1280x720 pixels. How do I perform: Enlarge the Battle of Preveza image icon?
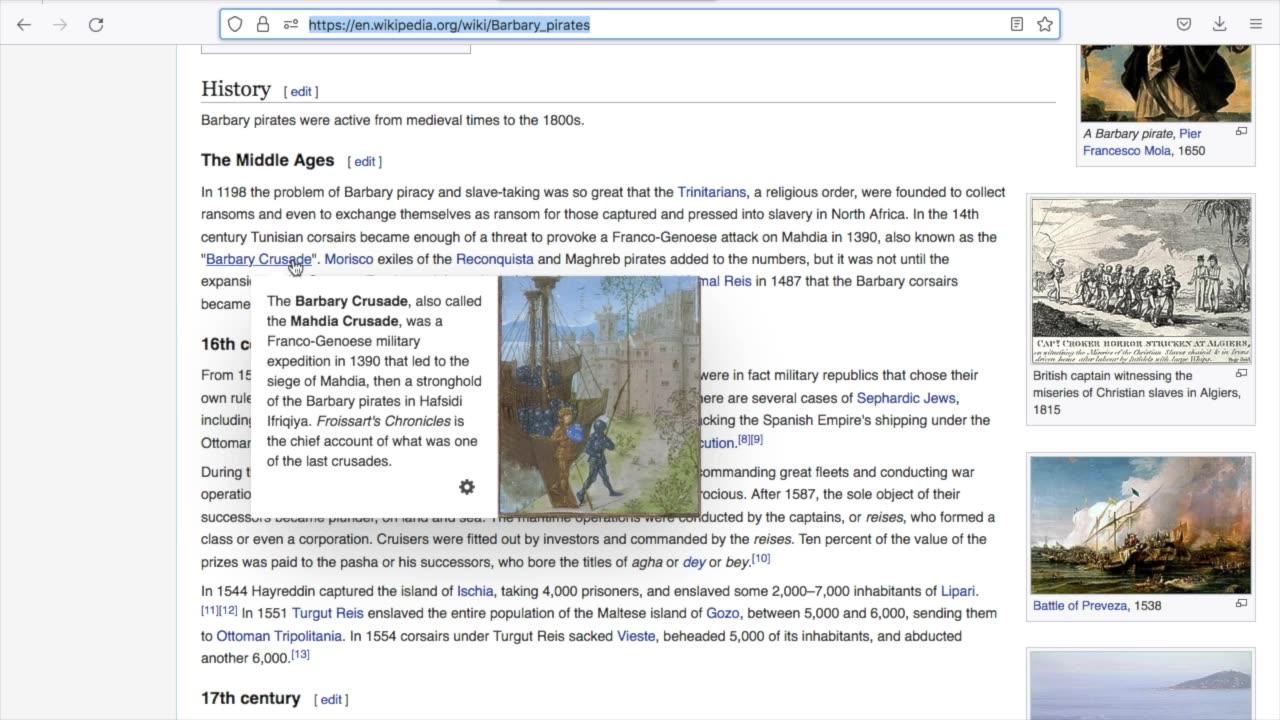tap(1241, 603)
